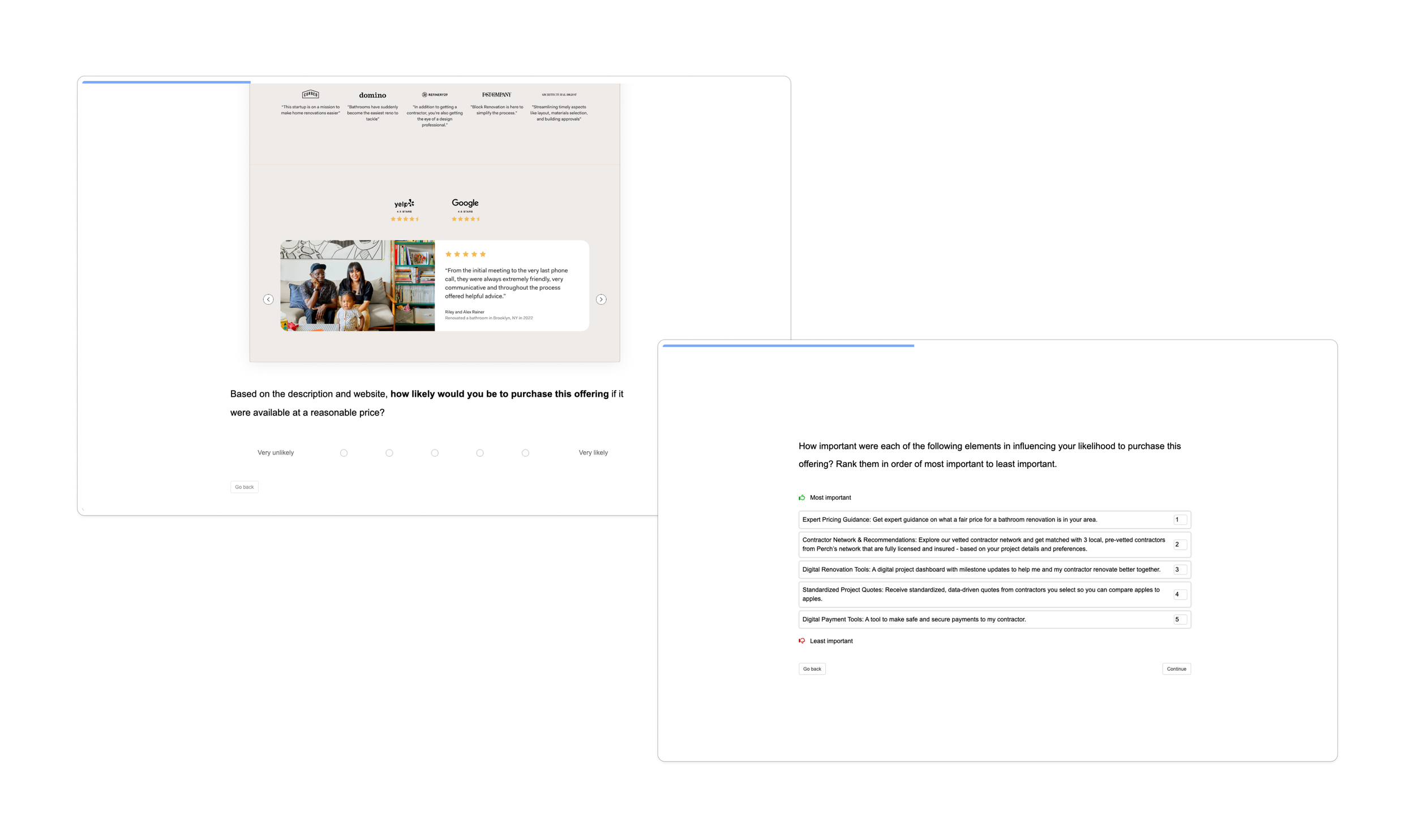Select the Standardized Project Quotes ranking item
Screen dimensions: 1415x840
(994, 594)
